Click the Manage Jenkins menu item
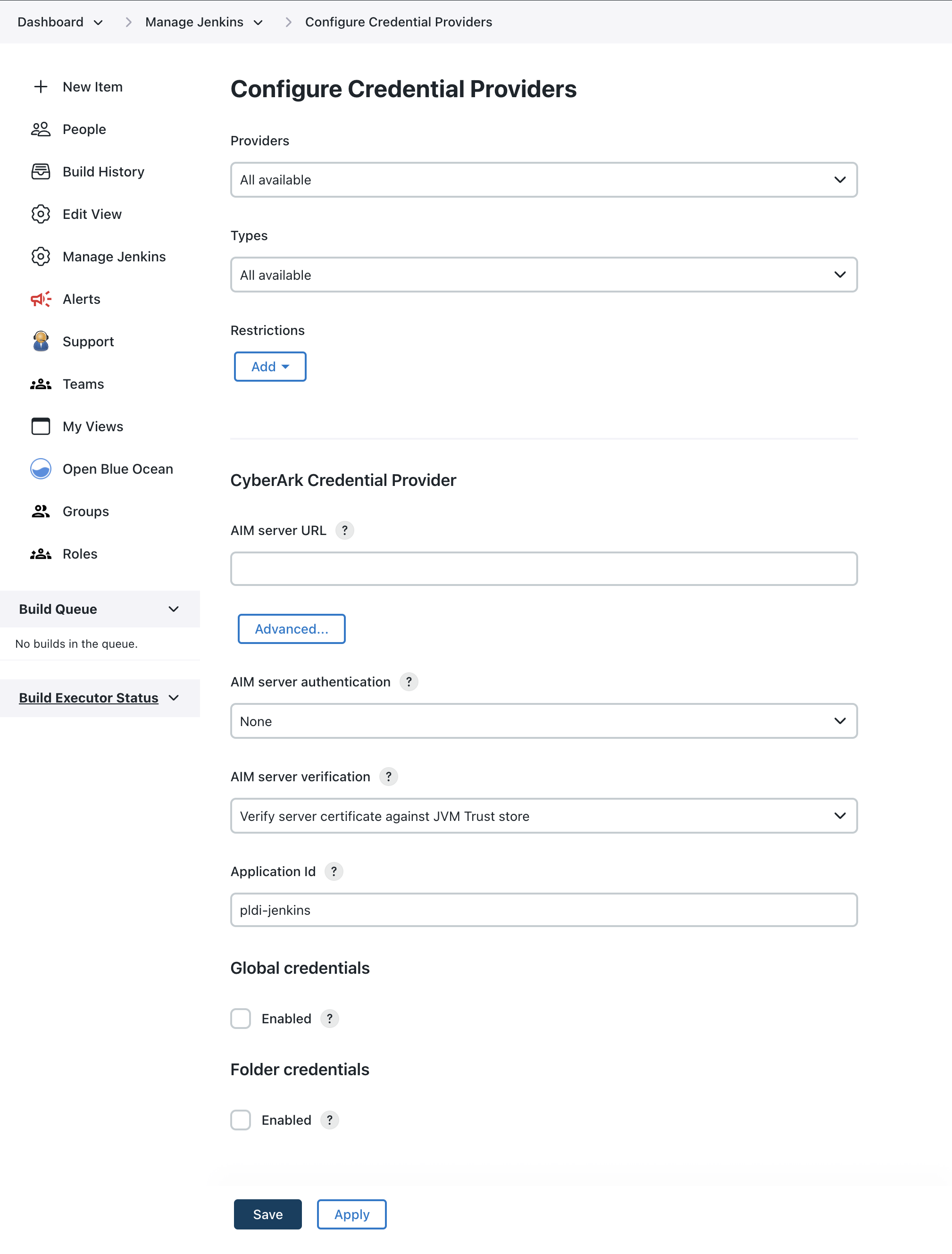 coord(113,256)
